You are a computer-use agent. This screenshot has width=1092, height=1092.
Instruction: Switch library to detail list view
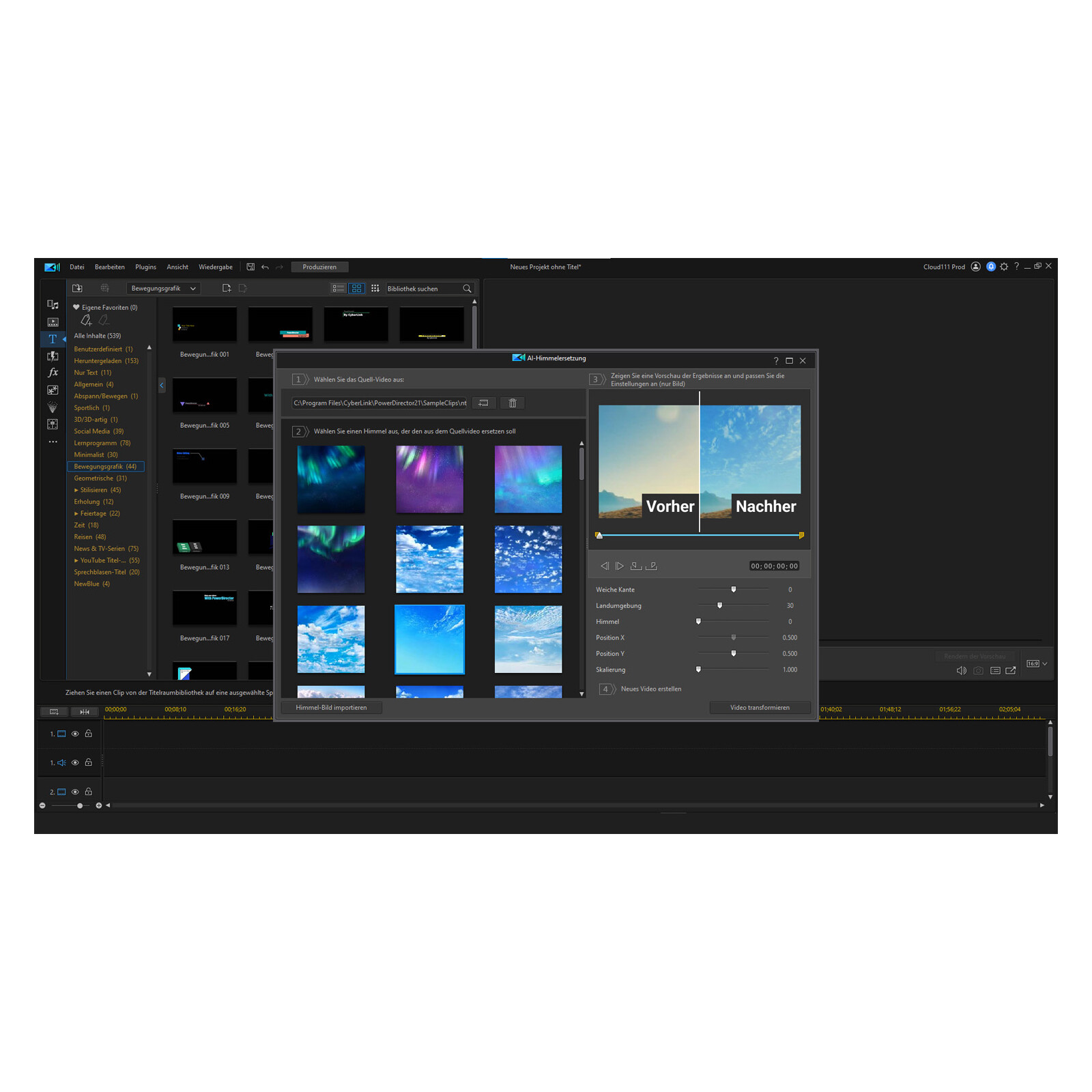[339, 289]
